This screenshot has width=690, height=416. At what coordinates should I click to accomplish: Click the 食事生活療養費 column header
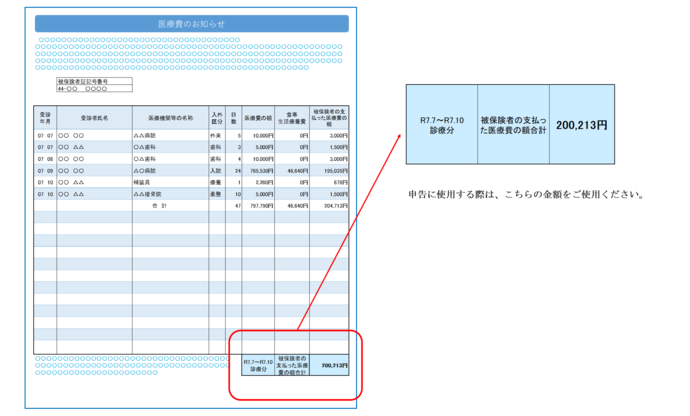pos(293,117)
